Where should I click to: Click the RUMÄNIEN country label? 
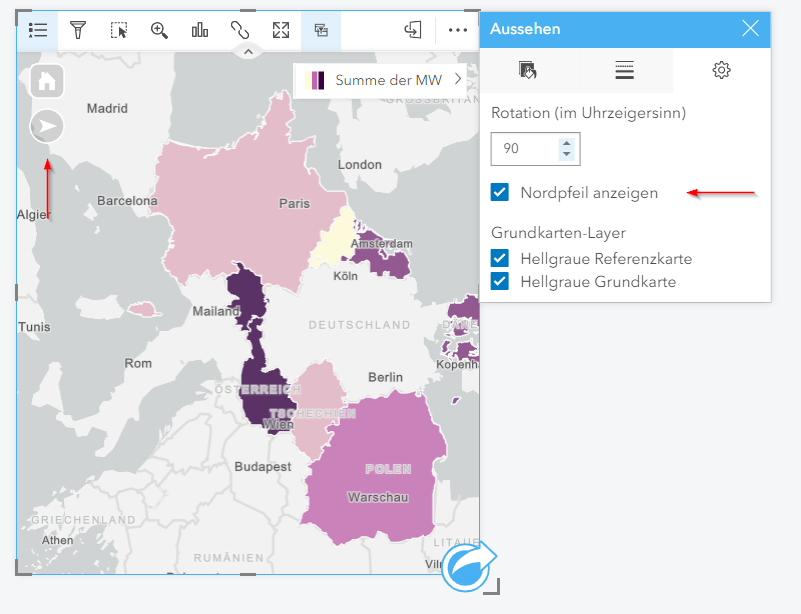[229, 558]
